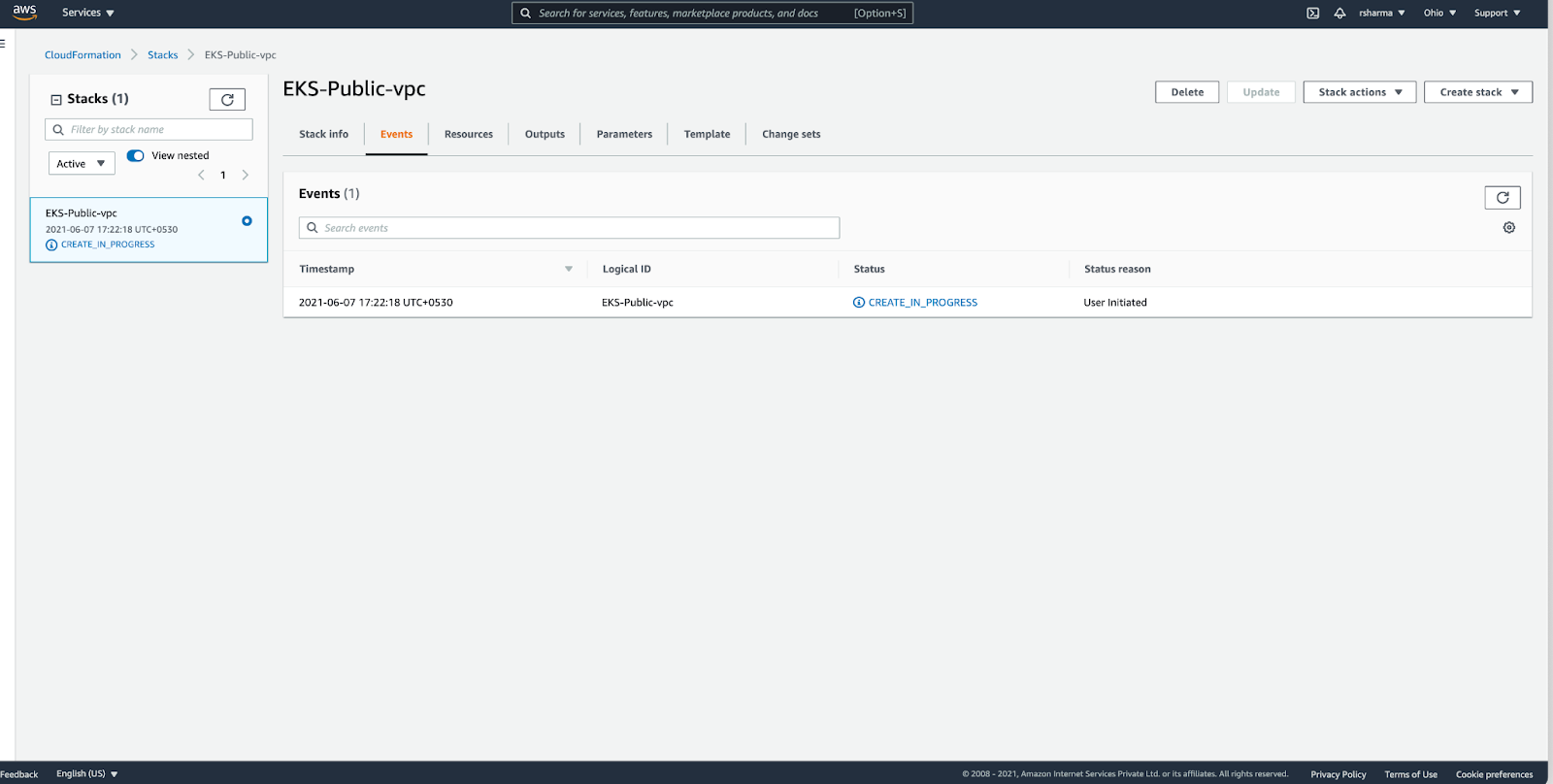Image resolution: width=1553 pixels, height=784 pixels.
Task: Select the EKS-Public-vpc stack radio button
Action: tap(247, 221)
